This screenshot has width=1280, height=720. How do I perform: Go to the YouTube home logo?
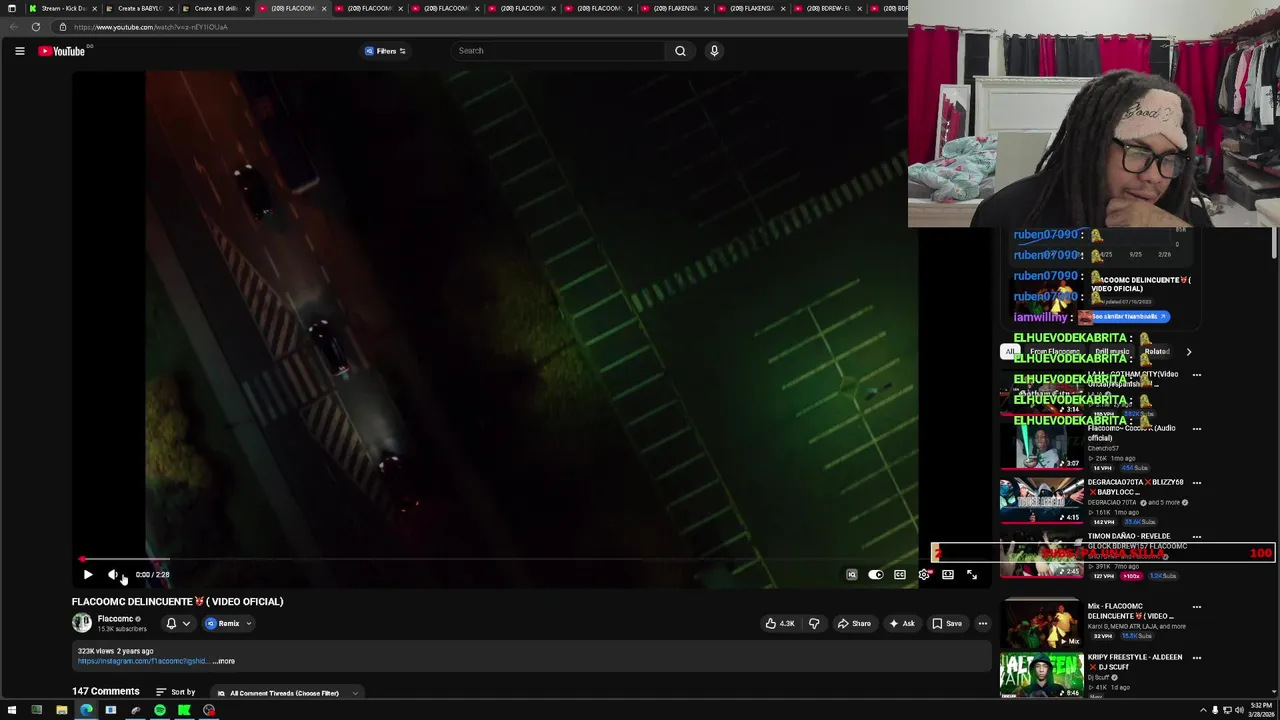click(62, 51)
